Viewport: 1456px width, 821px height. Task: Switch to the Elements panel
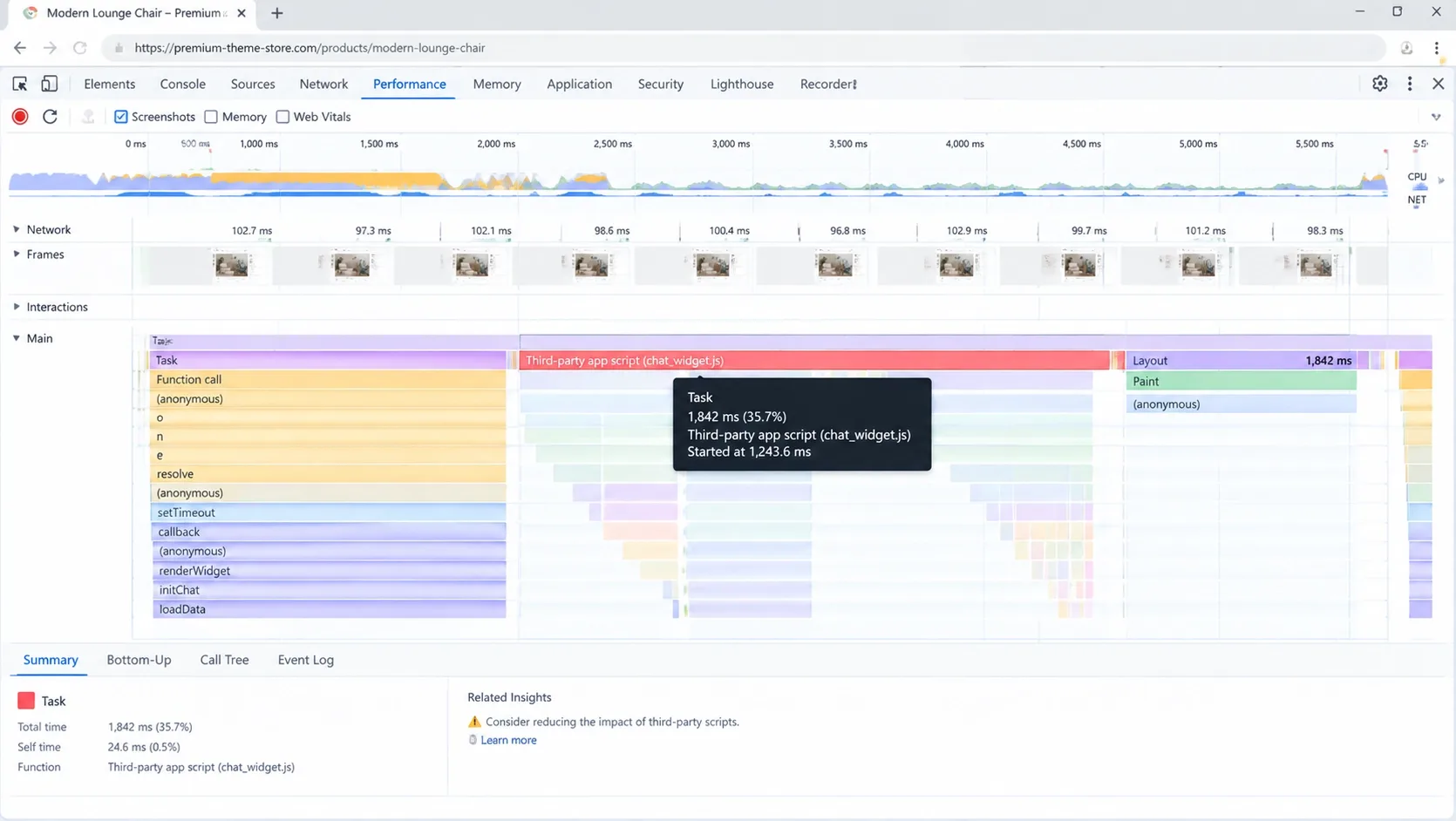click(x=109, y=84)
